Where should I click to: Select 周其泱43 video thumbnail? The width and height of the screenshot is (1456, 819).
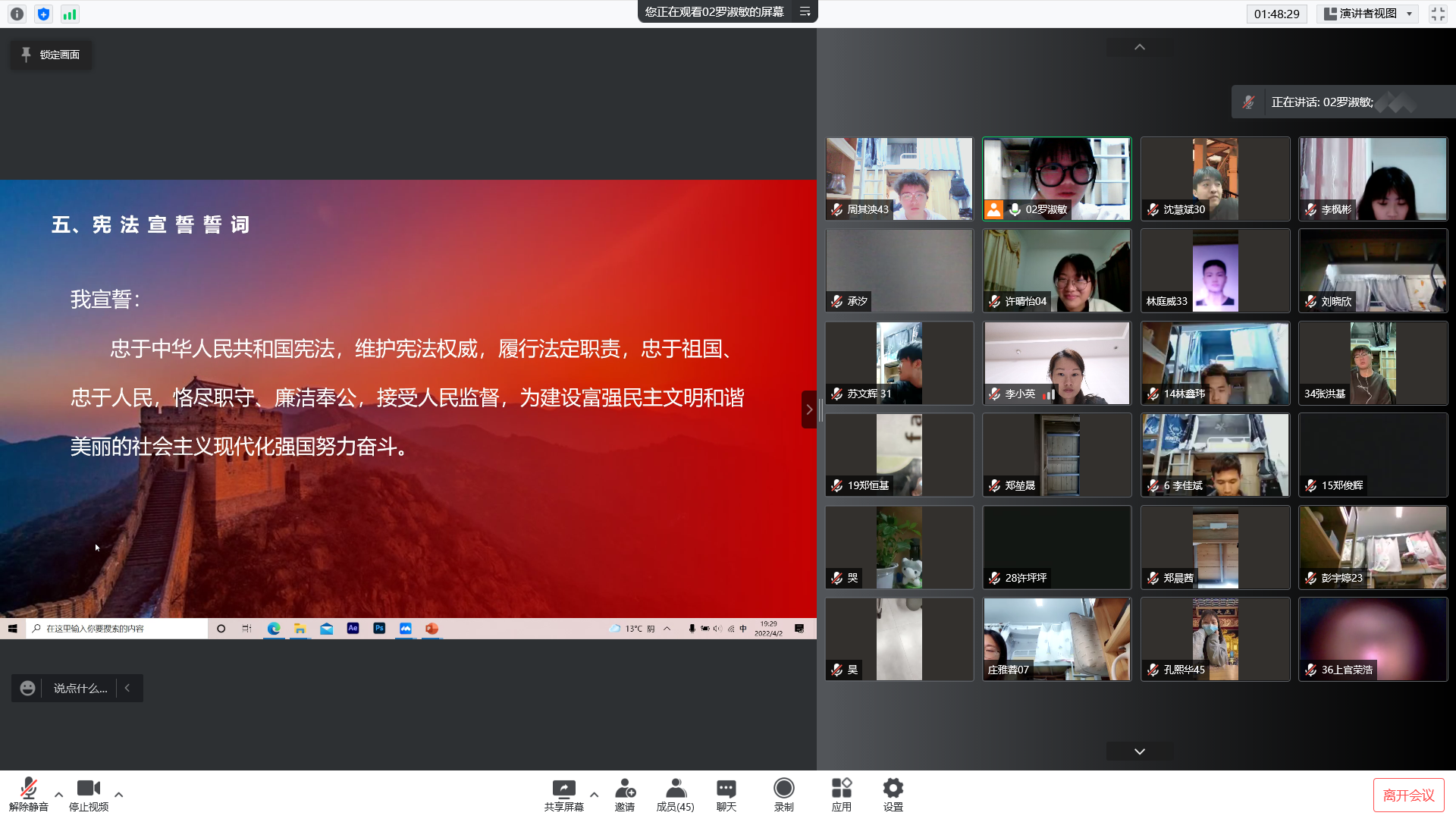pos(899,179)
